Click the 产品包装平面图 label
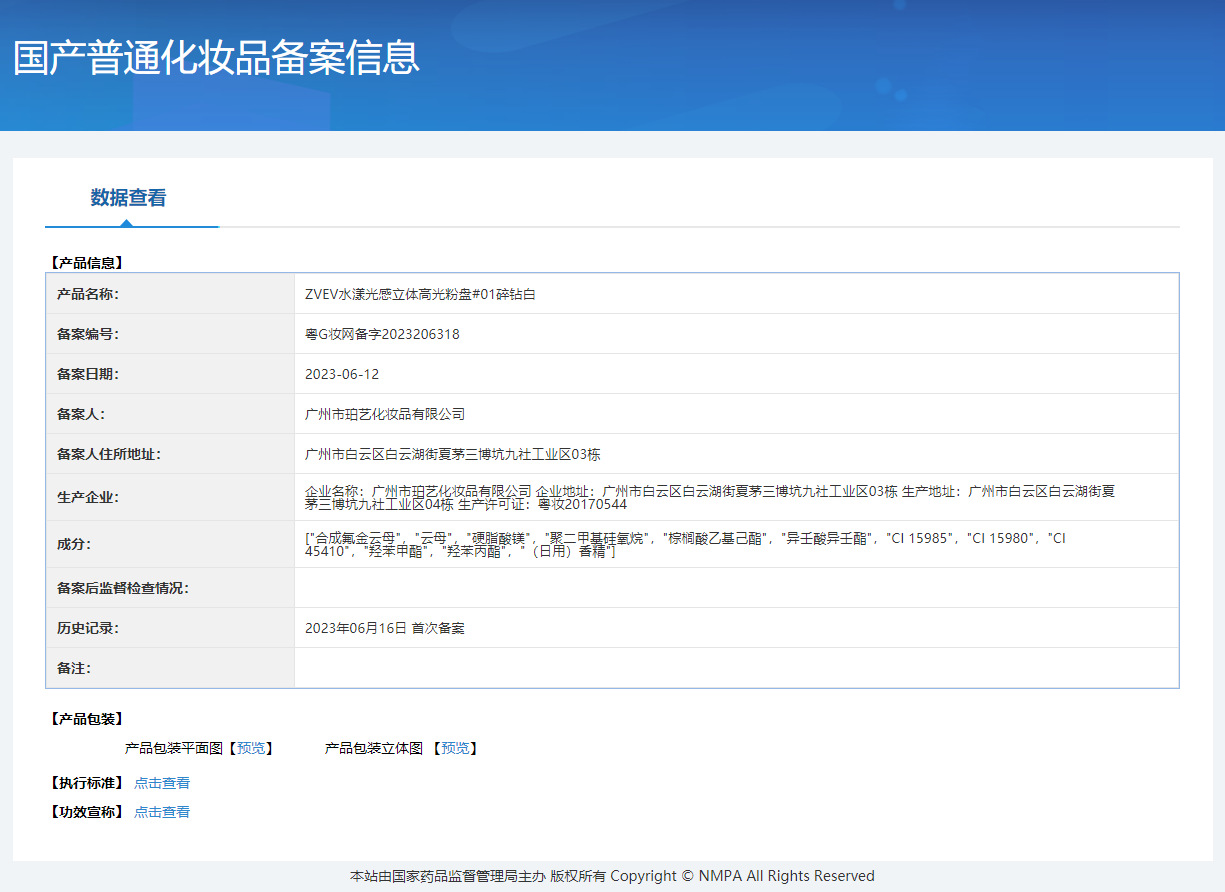1225x892 pixels. 174,748
